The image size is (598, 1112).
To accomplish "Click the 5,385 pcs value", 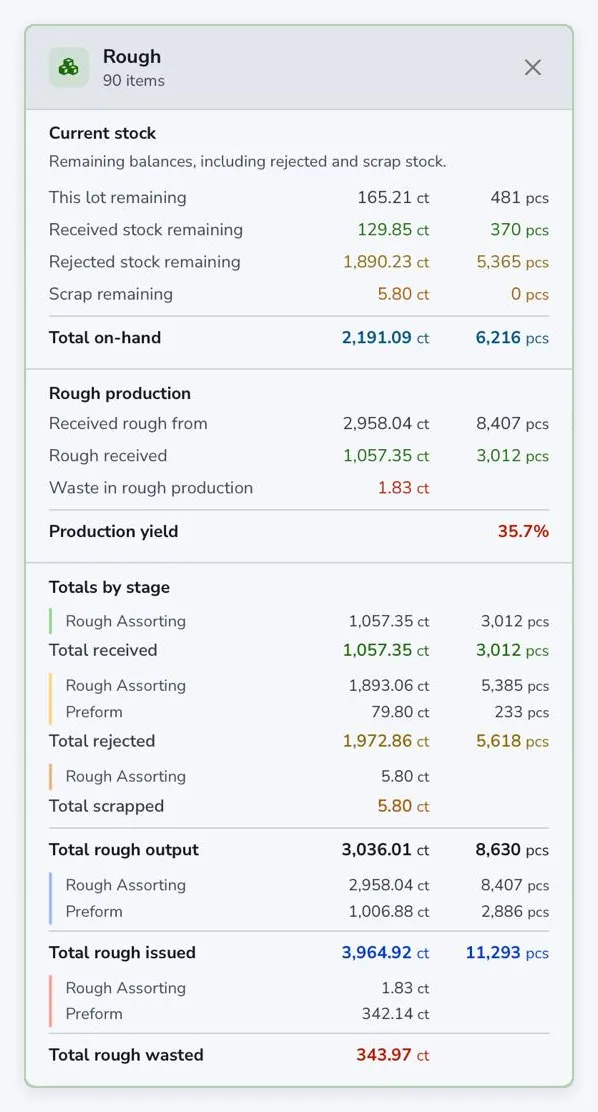I will point(515,686).
